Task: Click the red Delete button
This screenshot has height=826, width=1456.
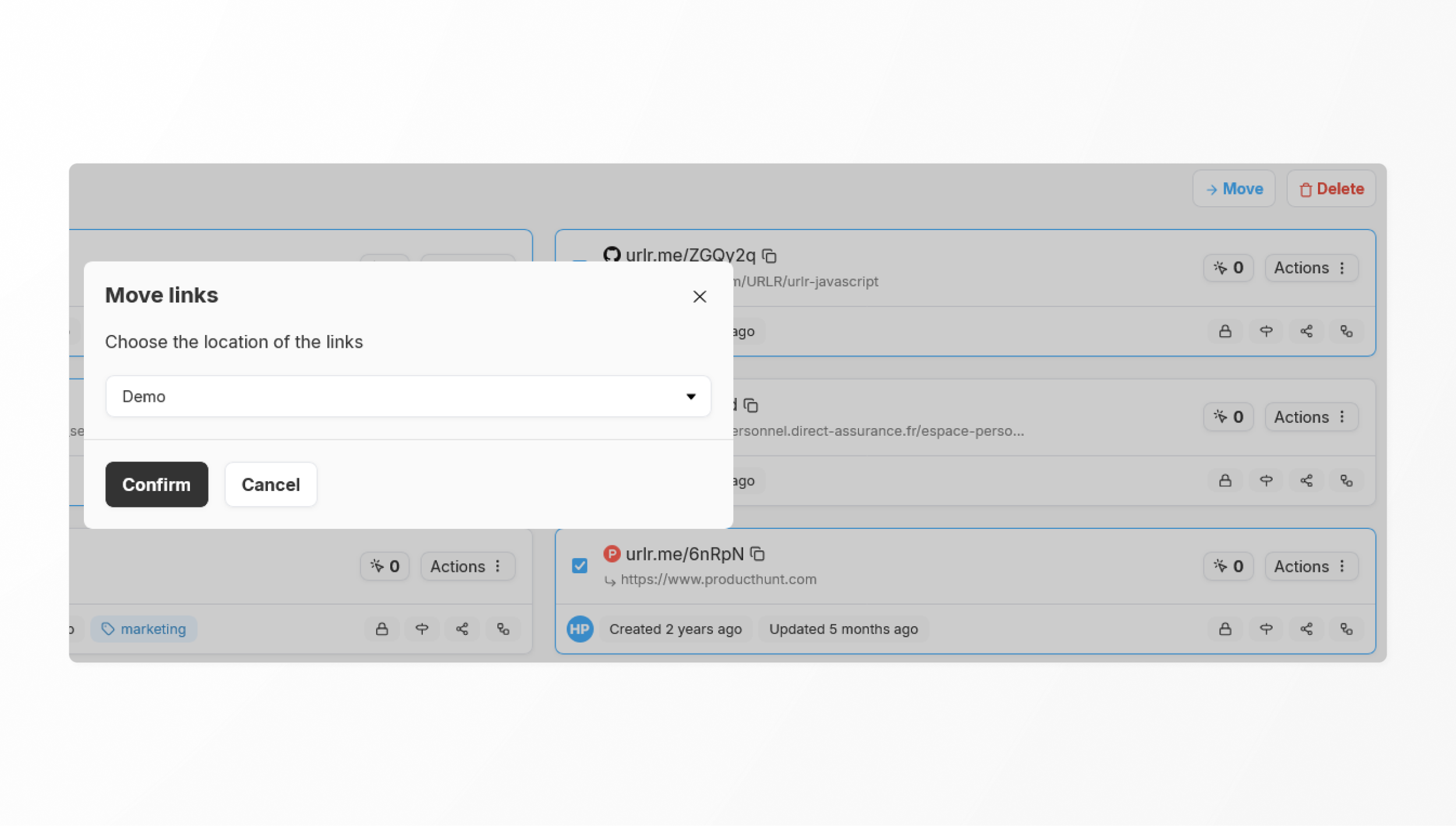Action: pos(1331,189)
